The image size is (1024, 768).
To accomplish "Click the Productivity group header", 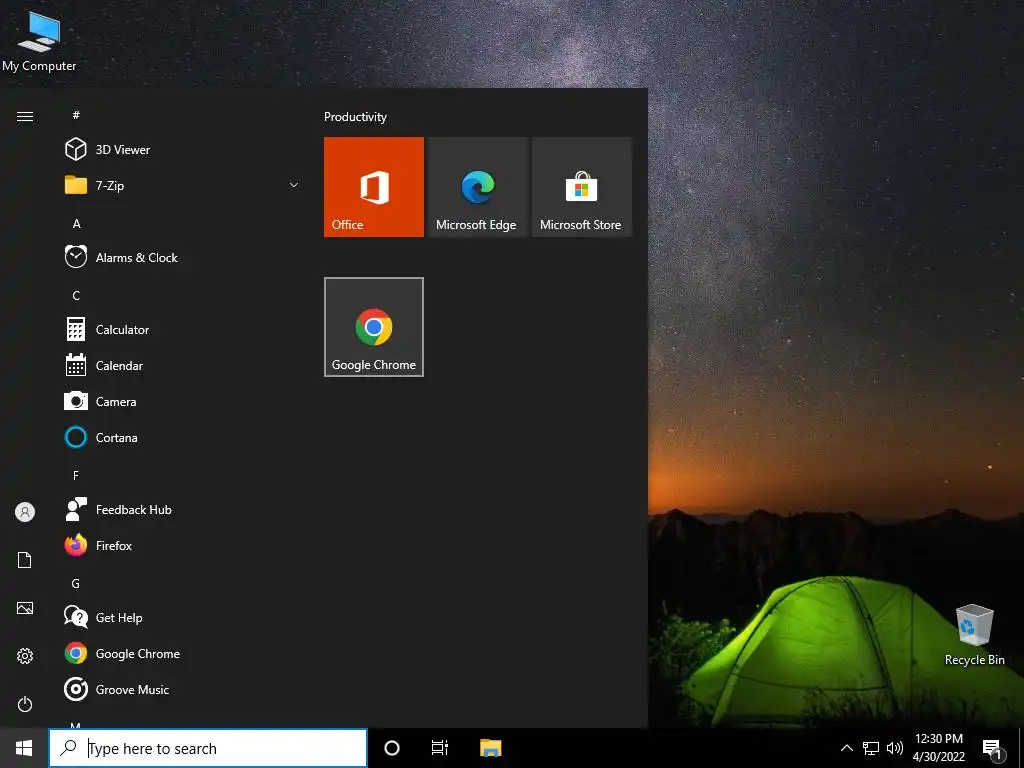I will [355, 117].
